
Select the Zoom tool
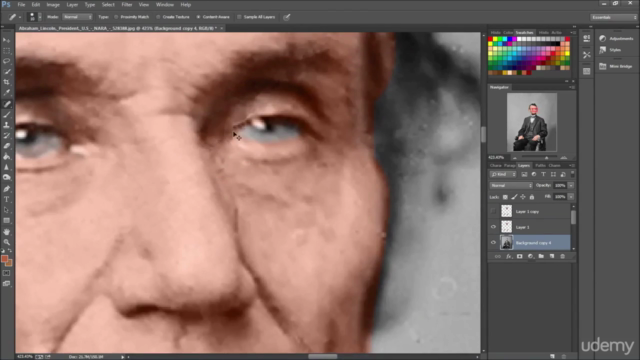[7, 242]
